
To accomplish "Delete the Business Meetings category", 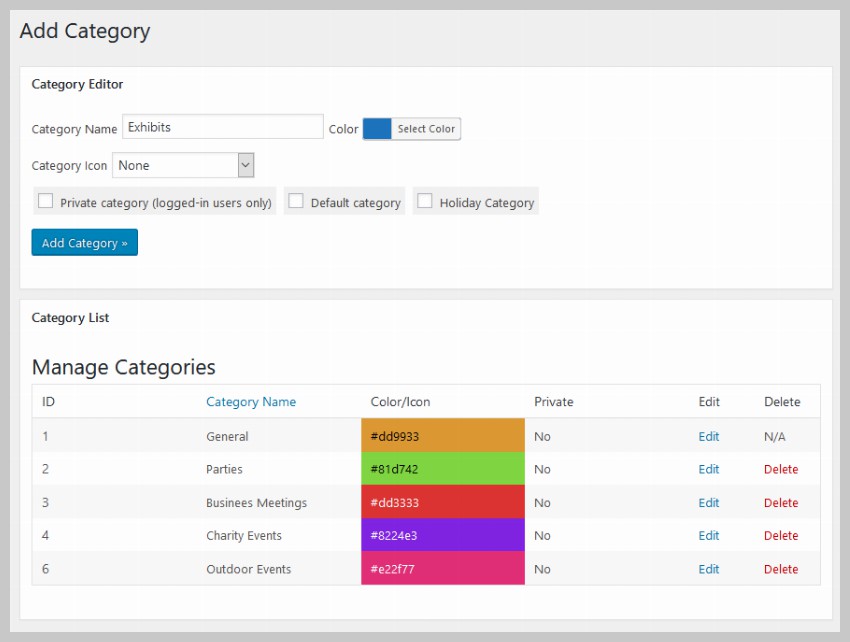I will tap(781, 503).
